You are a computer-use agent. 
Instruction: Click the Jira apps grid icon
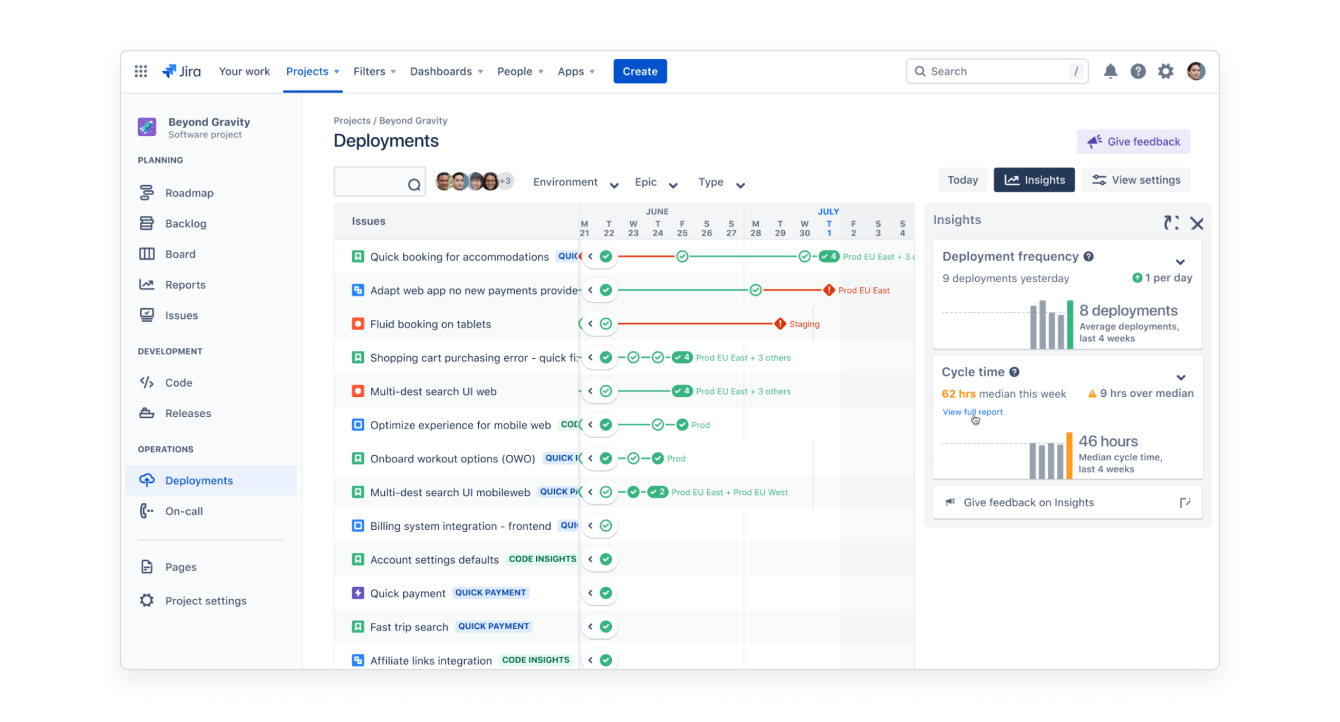141,71
